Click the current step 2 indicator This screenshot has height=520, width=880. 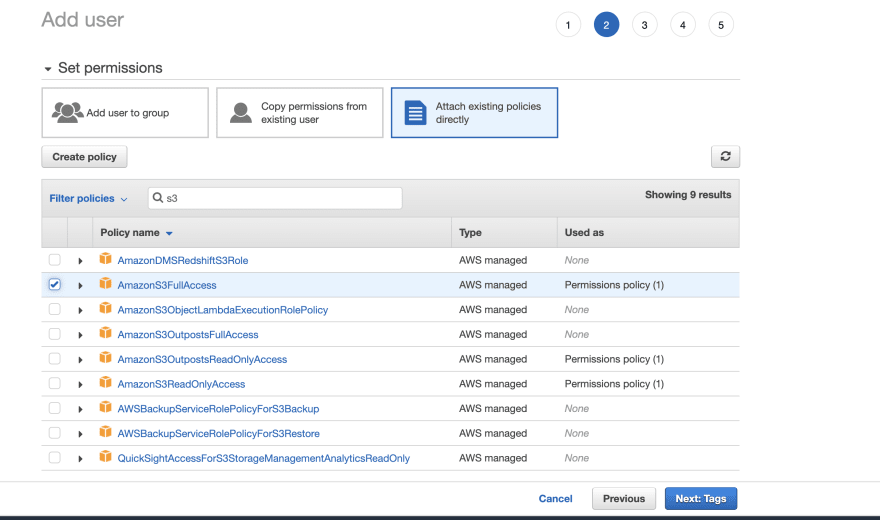tap(606, 25)
